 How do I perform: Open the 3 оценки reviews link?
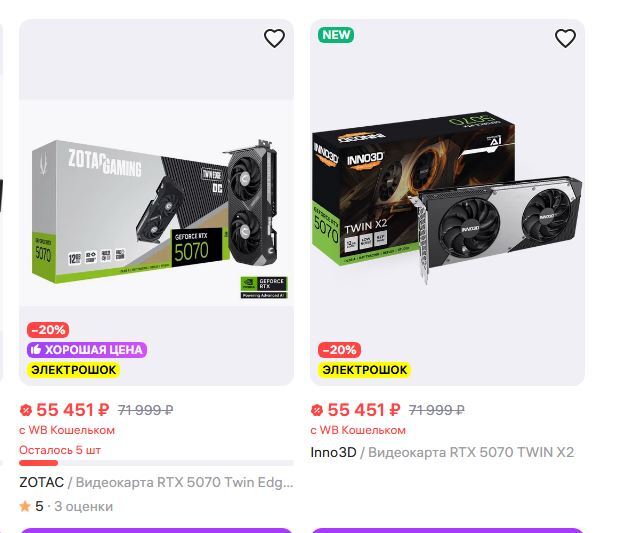coord(83,507)
